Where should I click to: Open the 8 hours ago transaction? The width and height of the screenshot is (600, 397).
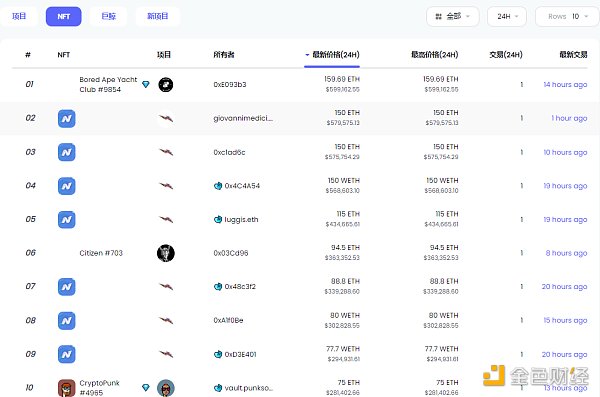click(566, 253)
